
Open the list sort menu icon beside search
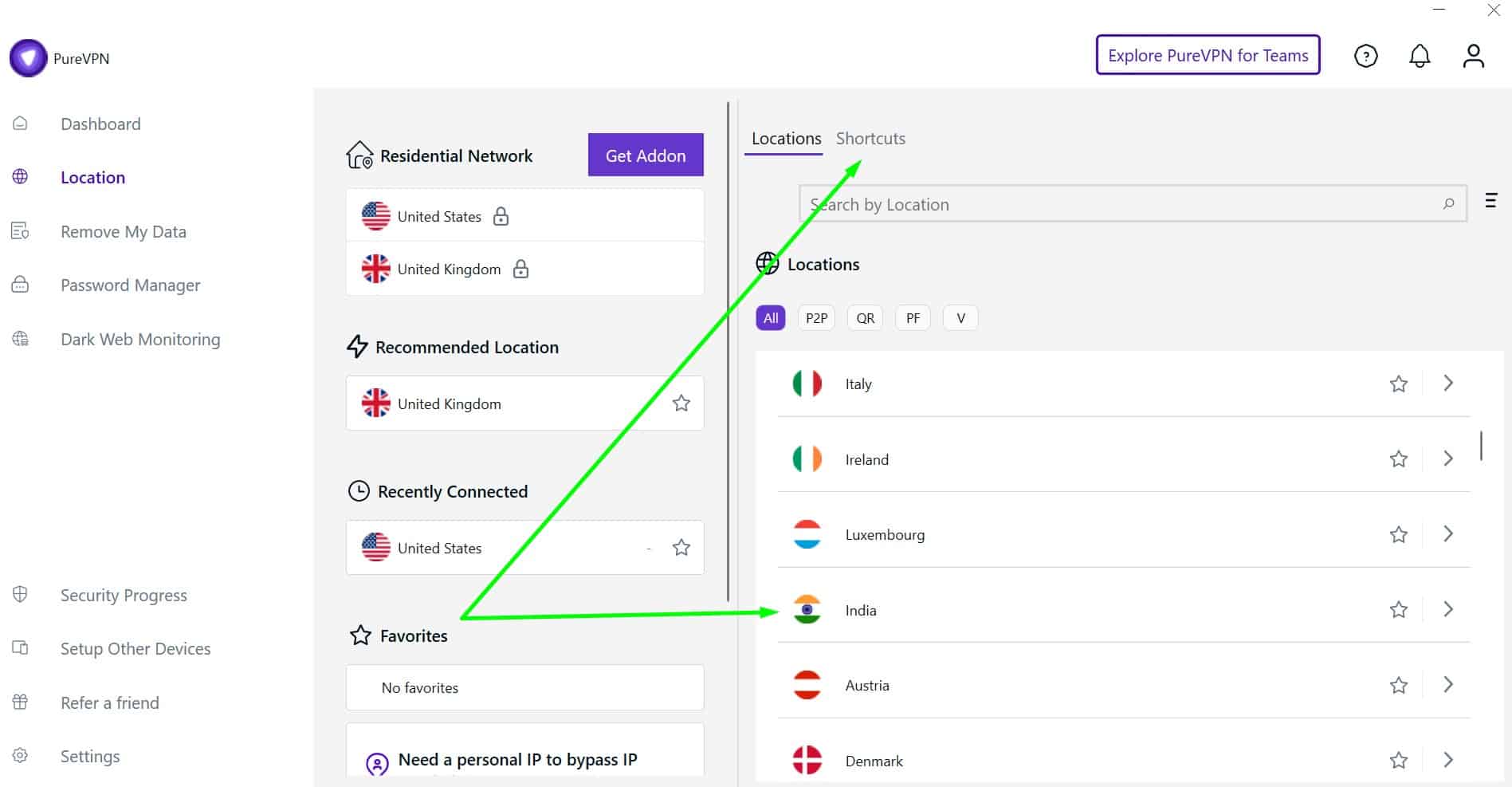(x=1490, y=200)
